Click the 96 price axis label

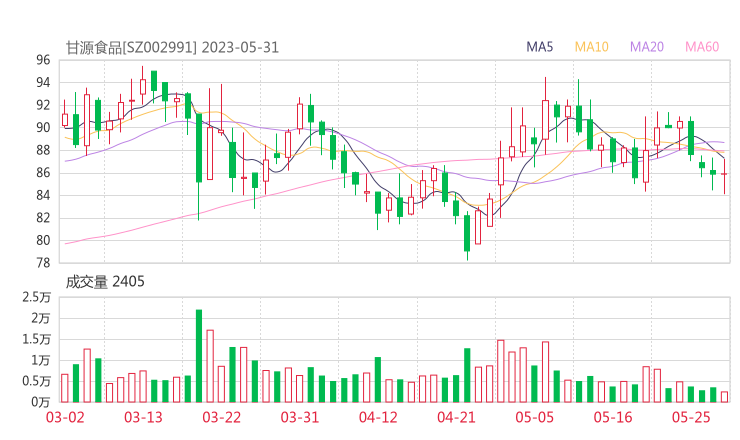[x=43, y=60]
